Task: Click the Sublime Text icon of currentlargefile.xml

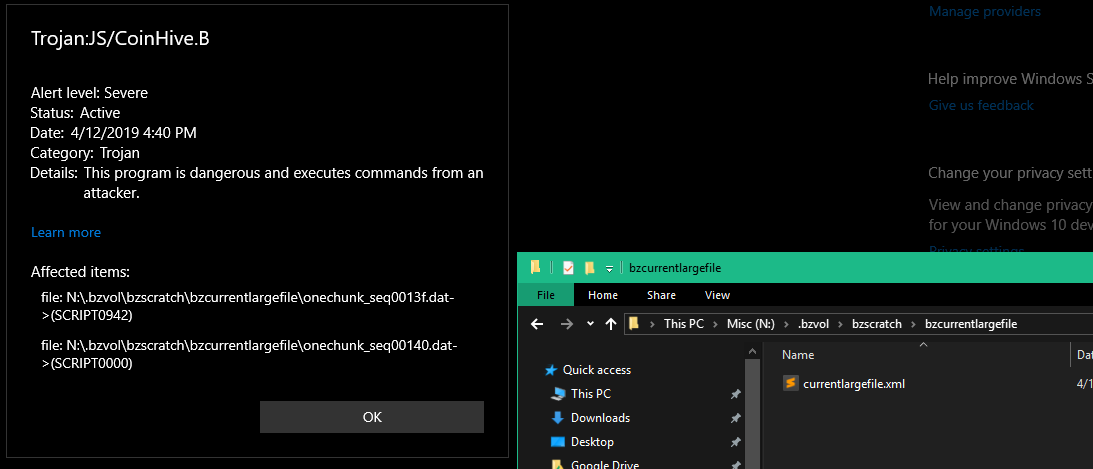Action: (790, 383)
